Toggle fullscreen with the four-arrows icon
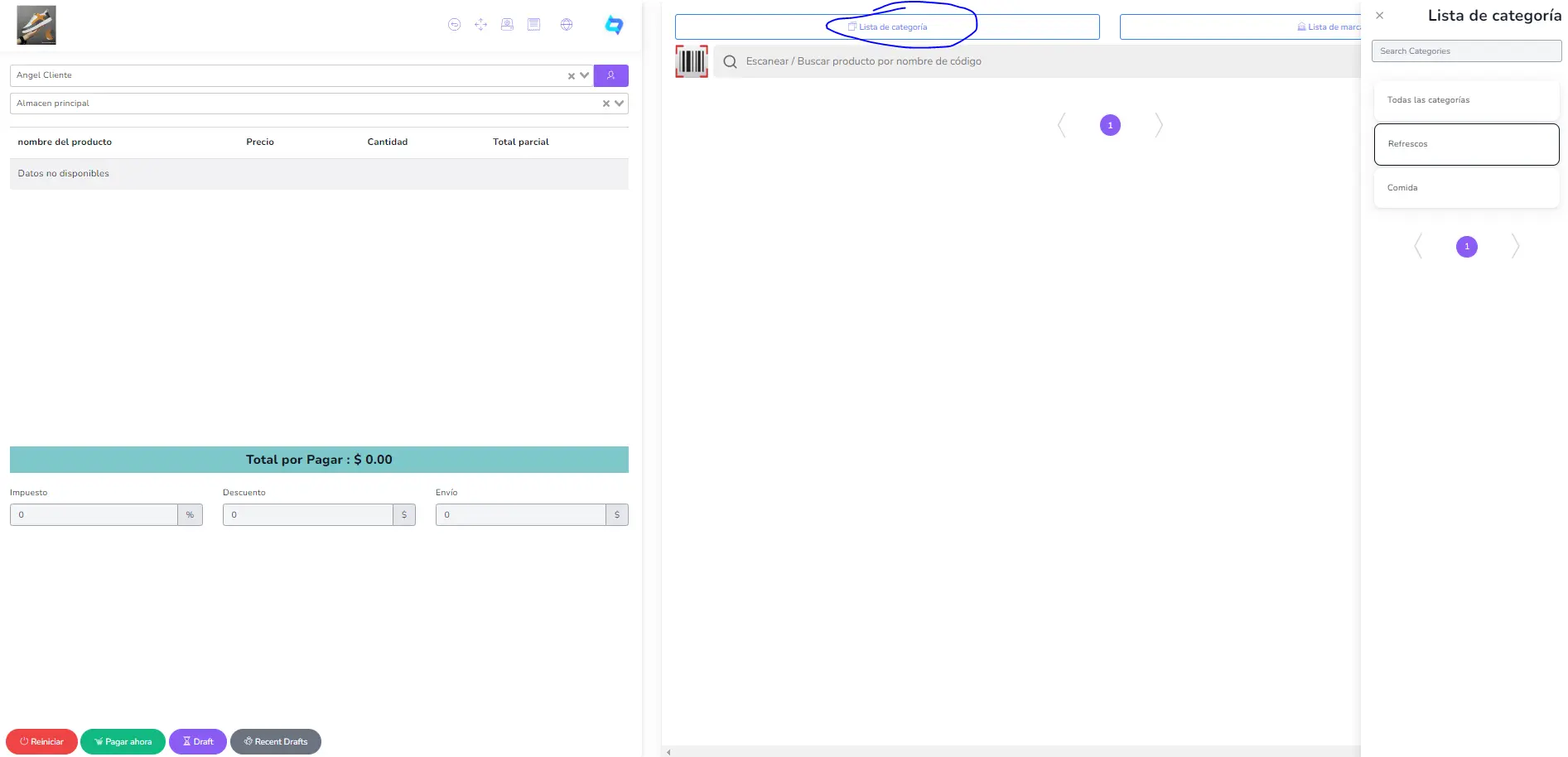 (480, 25)
